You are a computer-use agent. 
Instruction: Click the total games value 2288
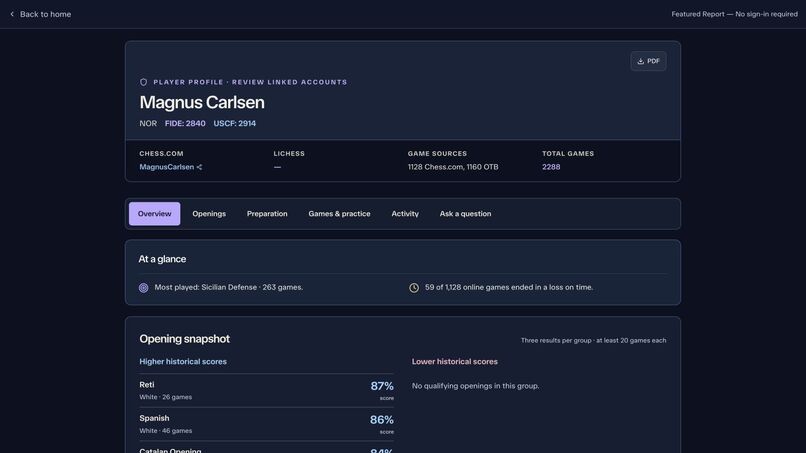click(x=551, y=167)
